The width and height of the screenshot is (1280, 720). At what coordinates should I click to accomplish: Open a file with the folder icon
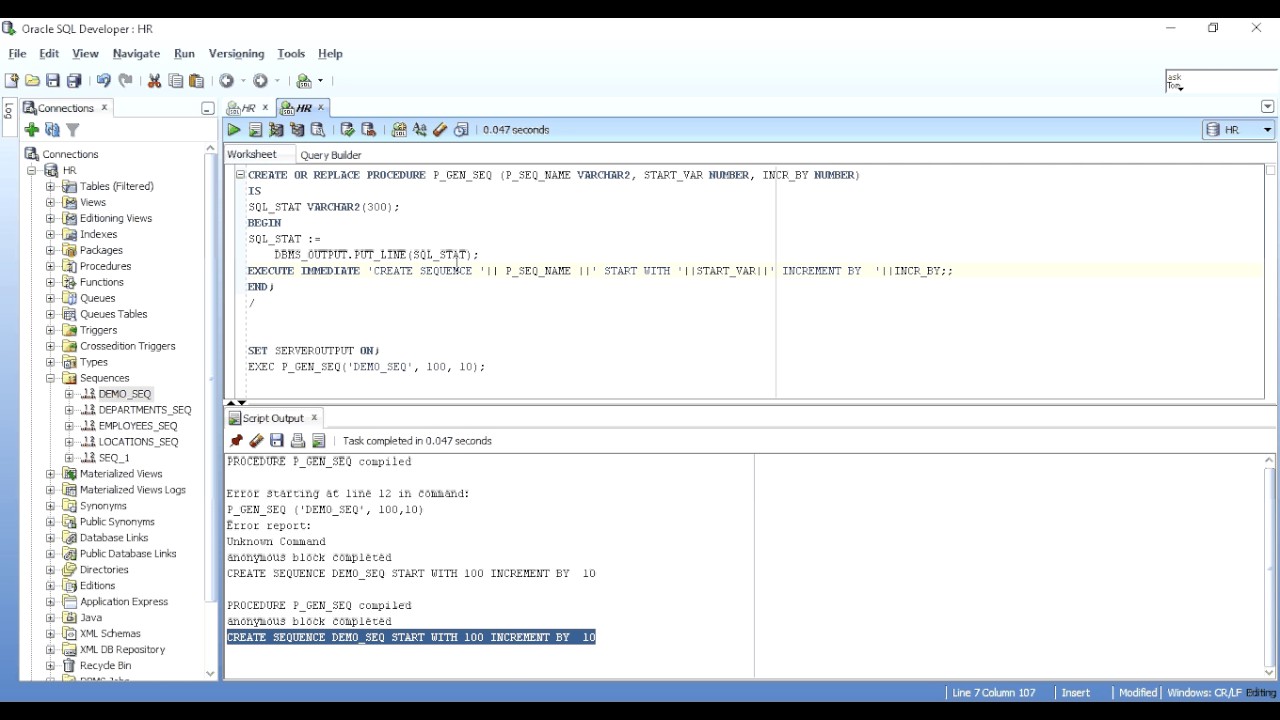click(x=32, y=81)
